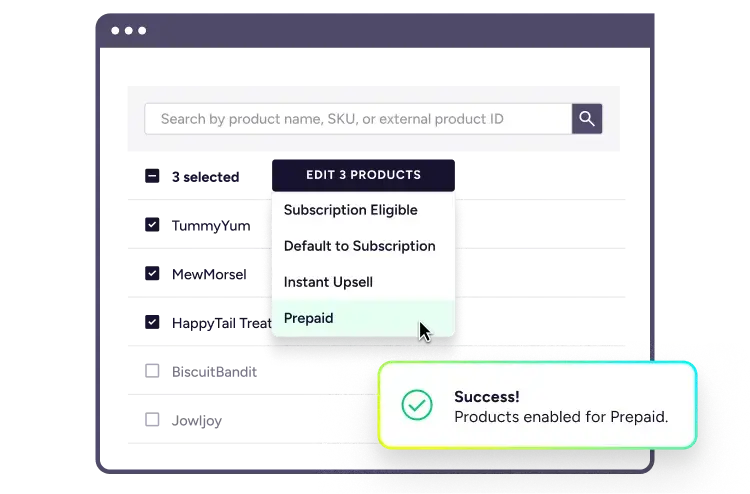Choose Default to Subscription option
Image resolution: width=750 pixels, height=494 pixels.
359,246
